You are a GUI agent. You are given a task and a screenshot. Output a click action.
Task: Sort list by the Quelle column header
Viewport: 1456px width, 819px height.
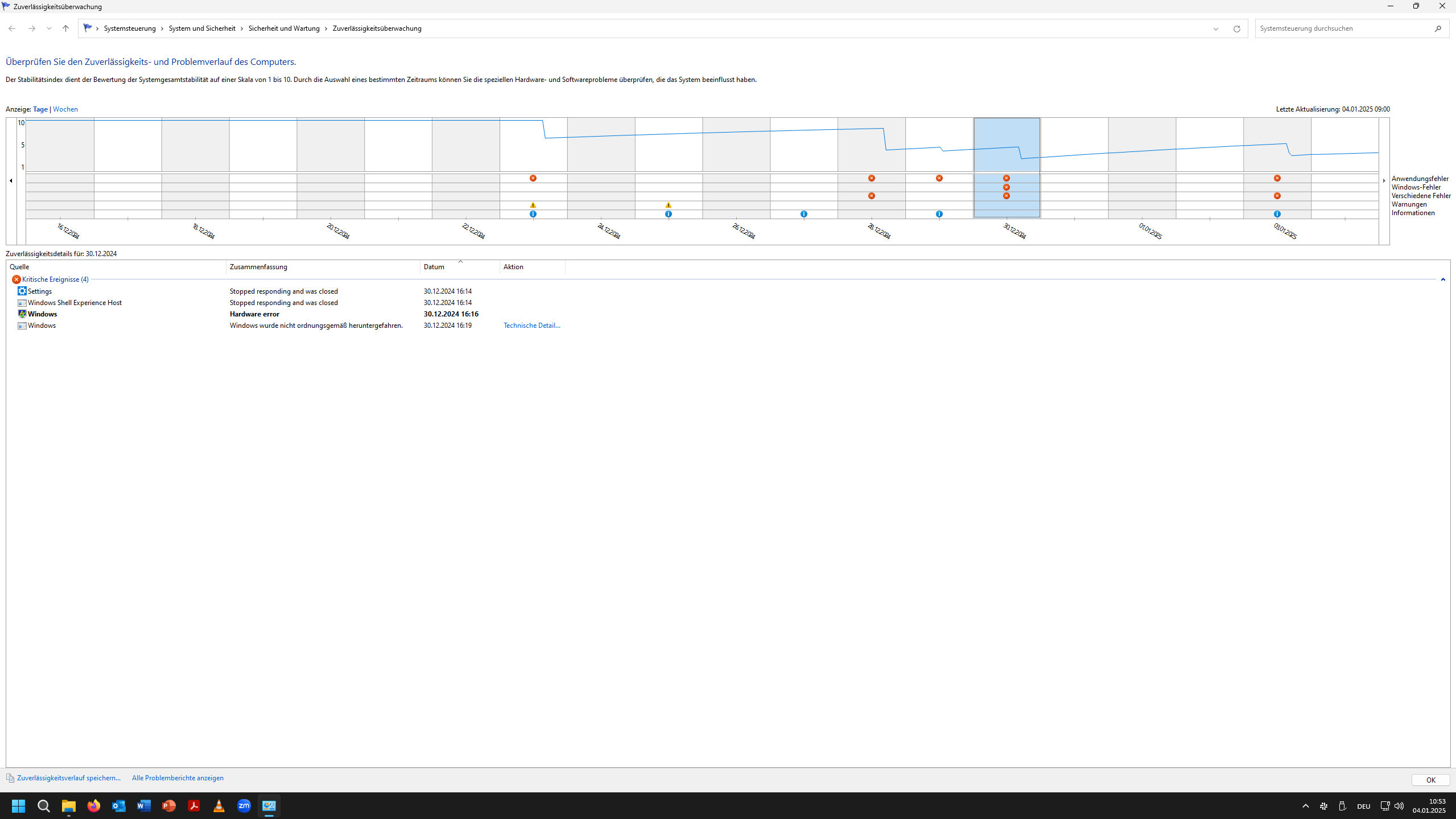point(19,267)
